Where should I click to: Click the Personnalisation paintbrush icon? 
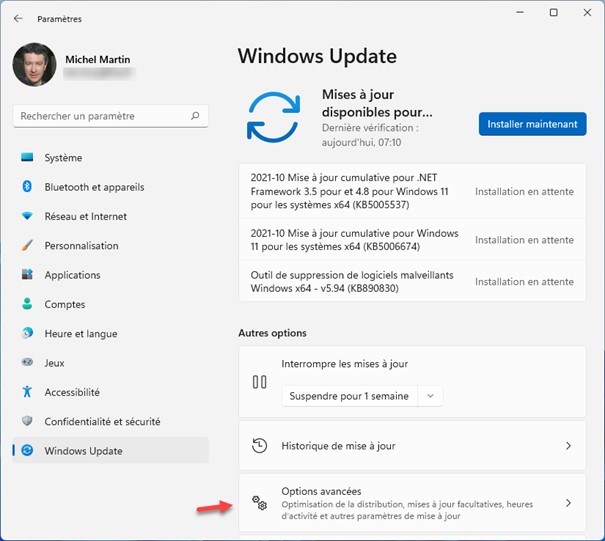(x=27, y=246)
